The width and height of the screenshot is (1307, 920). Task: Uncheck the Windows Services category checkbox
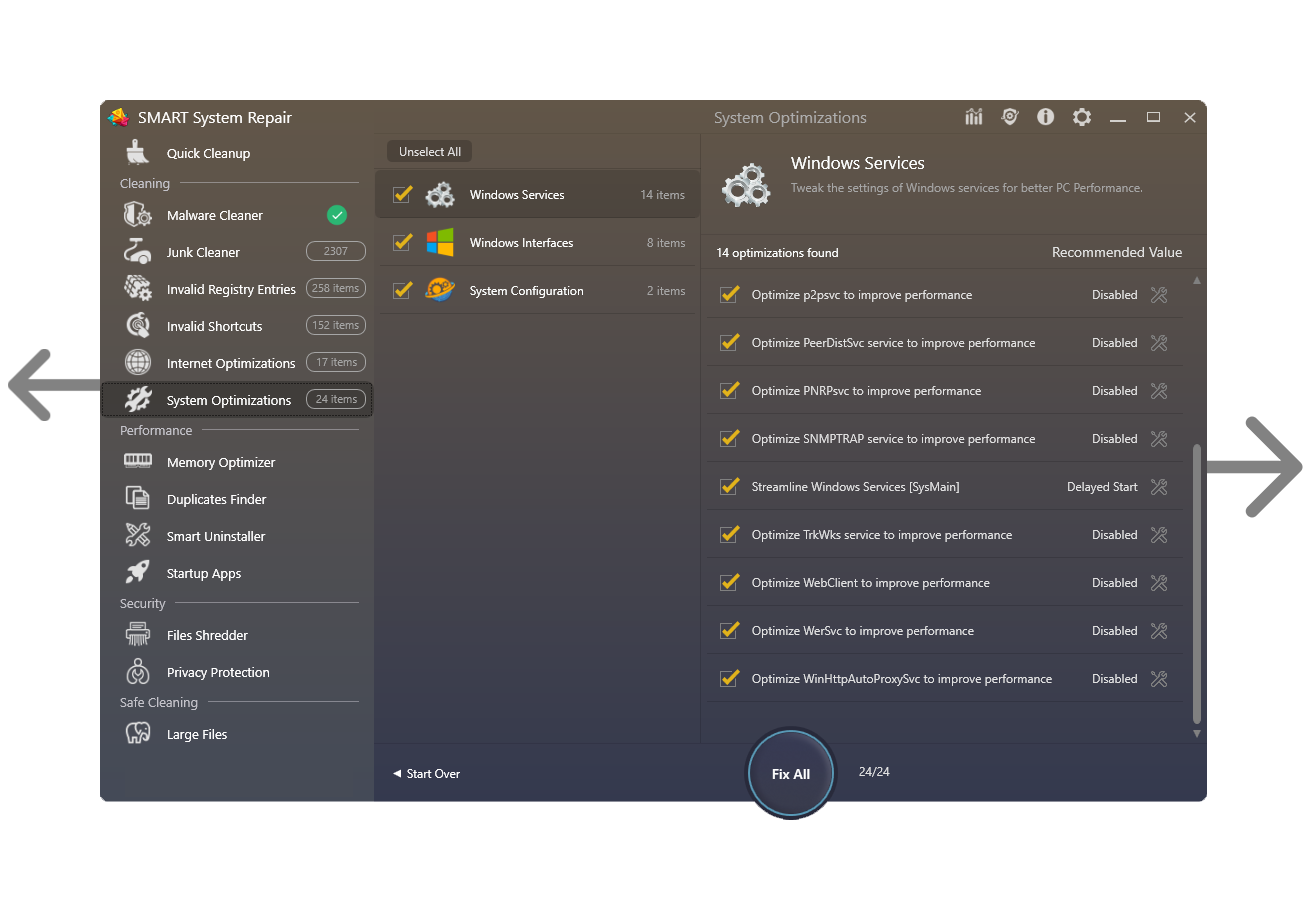[403, 194]
